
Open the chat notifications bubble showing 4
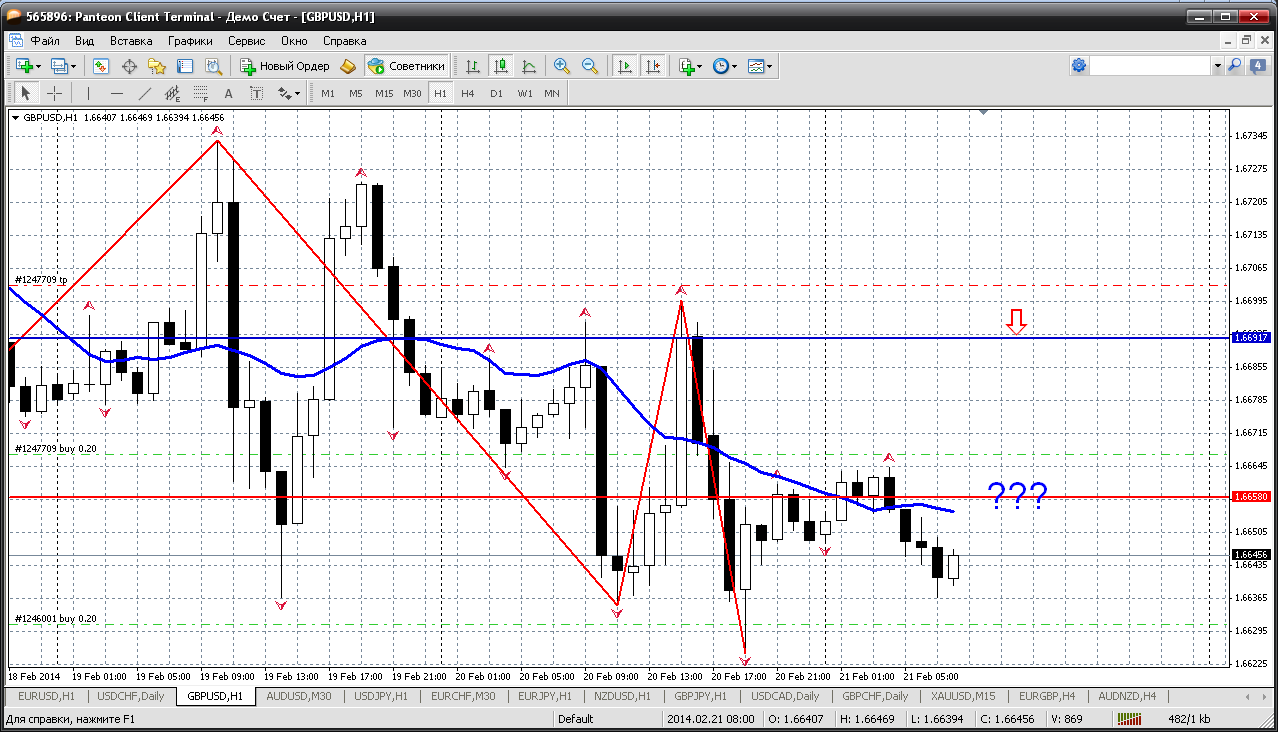pyautogui.click(x=1257, y=66)
